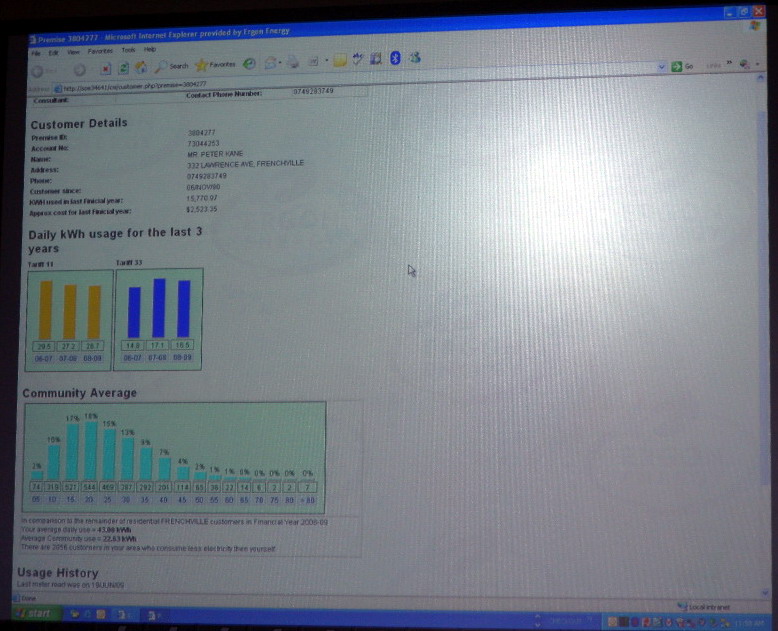
Task: Click the Back navigation arrow
Action: pyautogui.click(x=39, y=71)
